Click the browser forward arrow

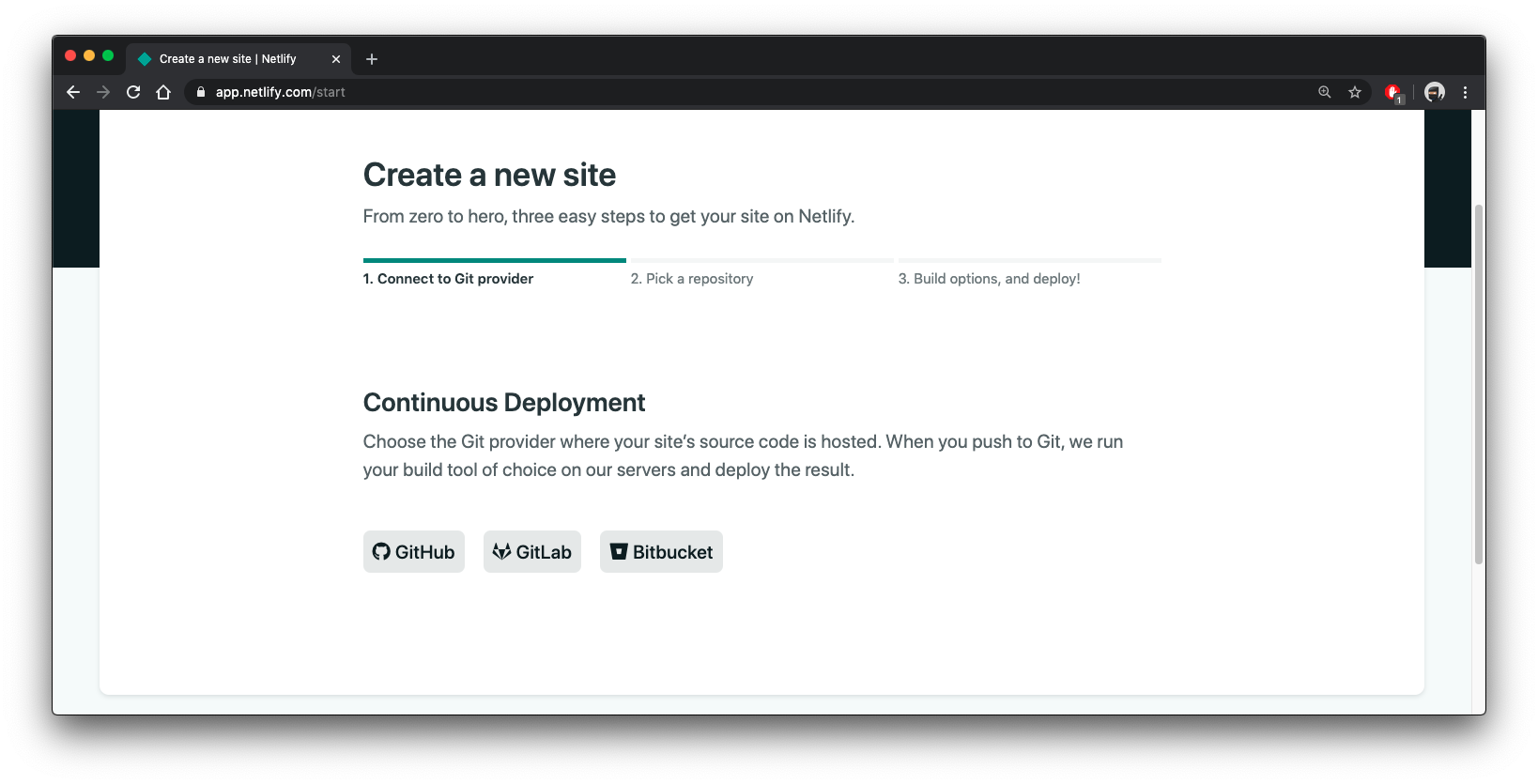[103, 92]
